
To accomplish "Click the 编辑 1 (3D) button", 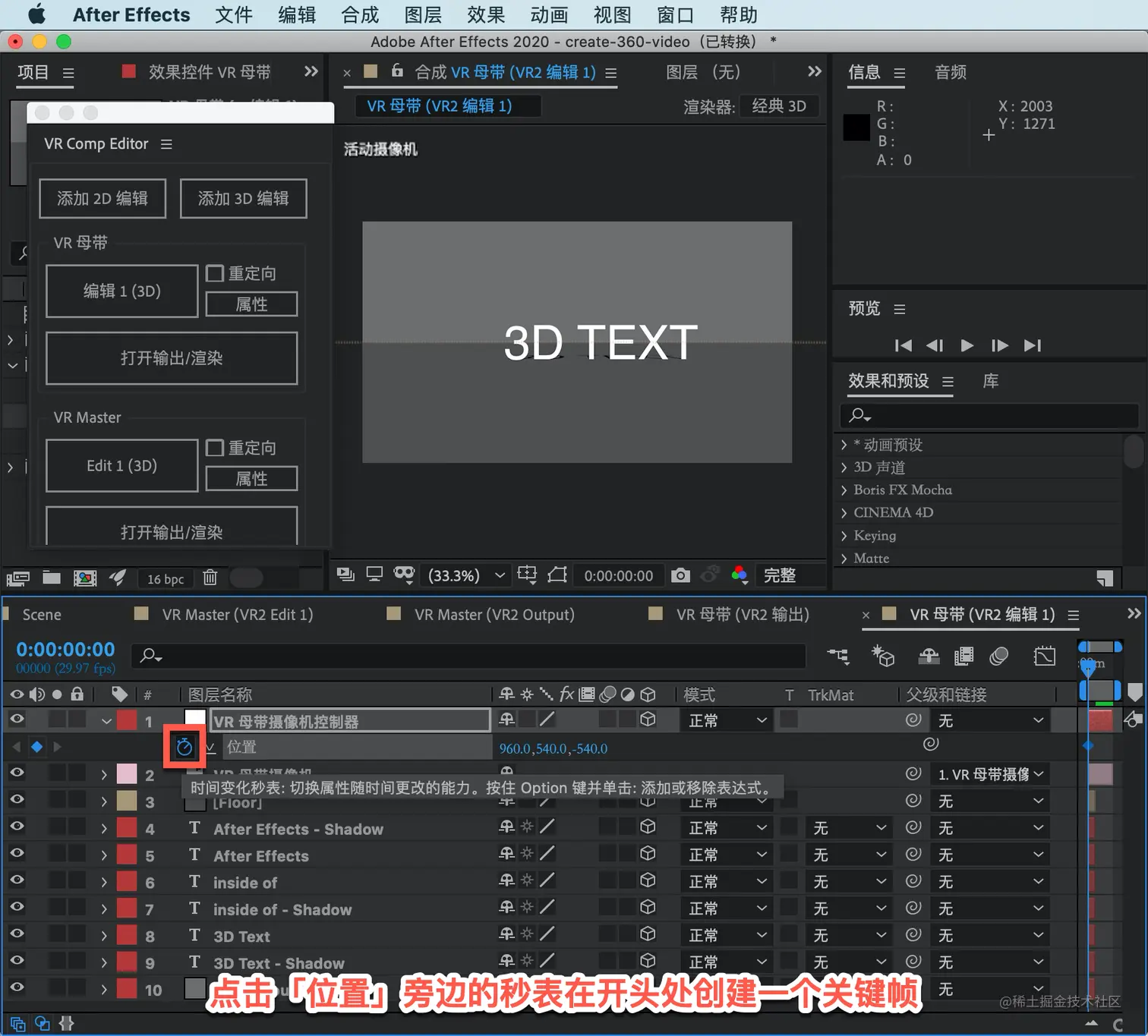I will (x=122, y=291).
